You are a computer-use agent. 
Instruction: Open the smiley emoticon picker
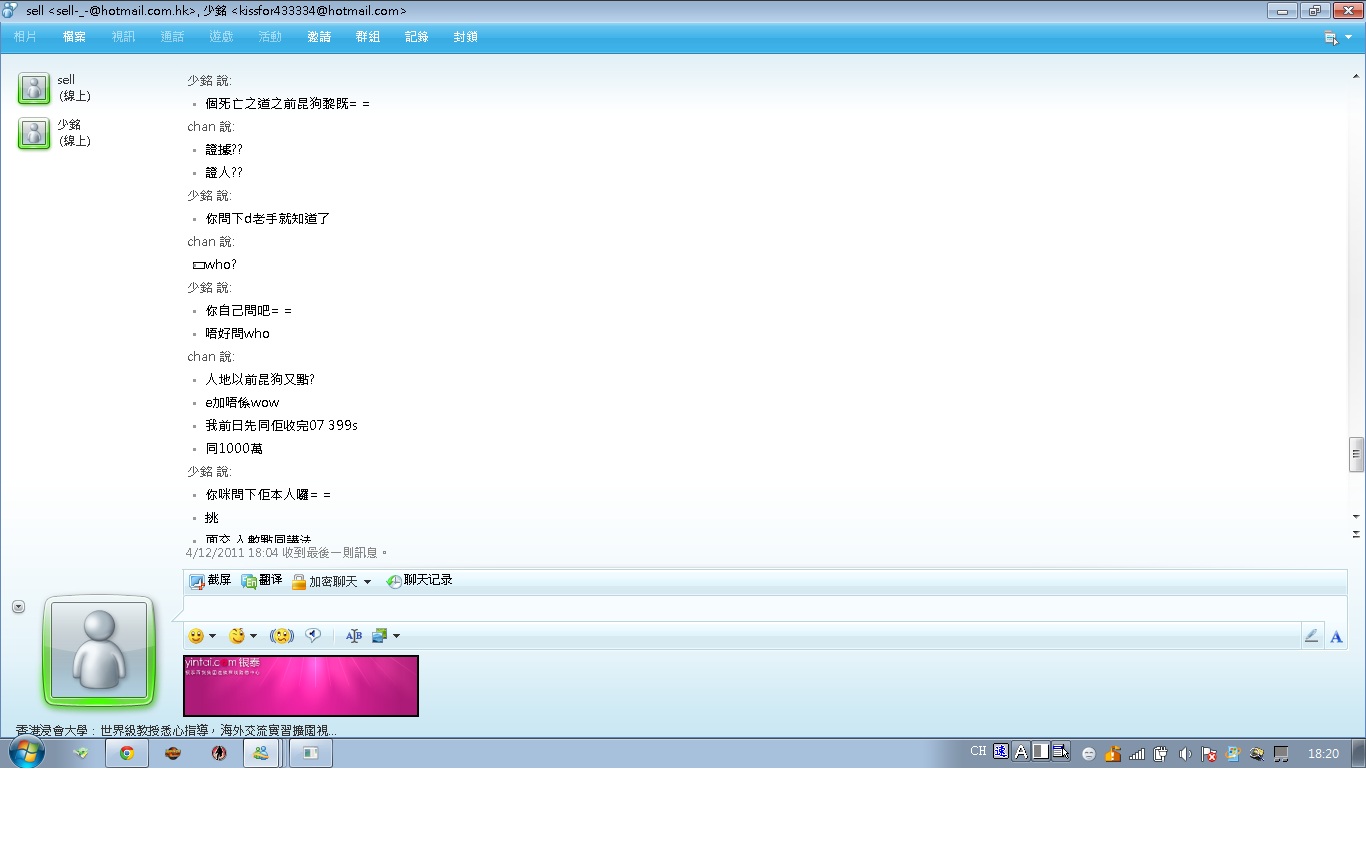coord(196,636)
